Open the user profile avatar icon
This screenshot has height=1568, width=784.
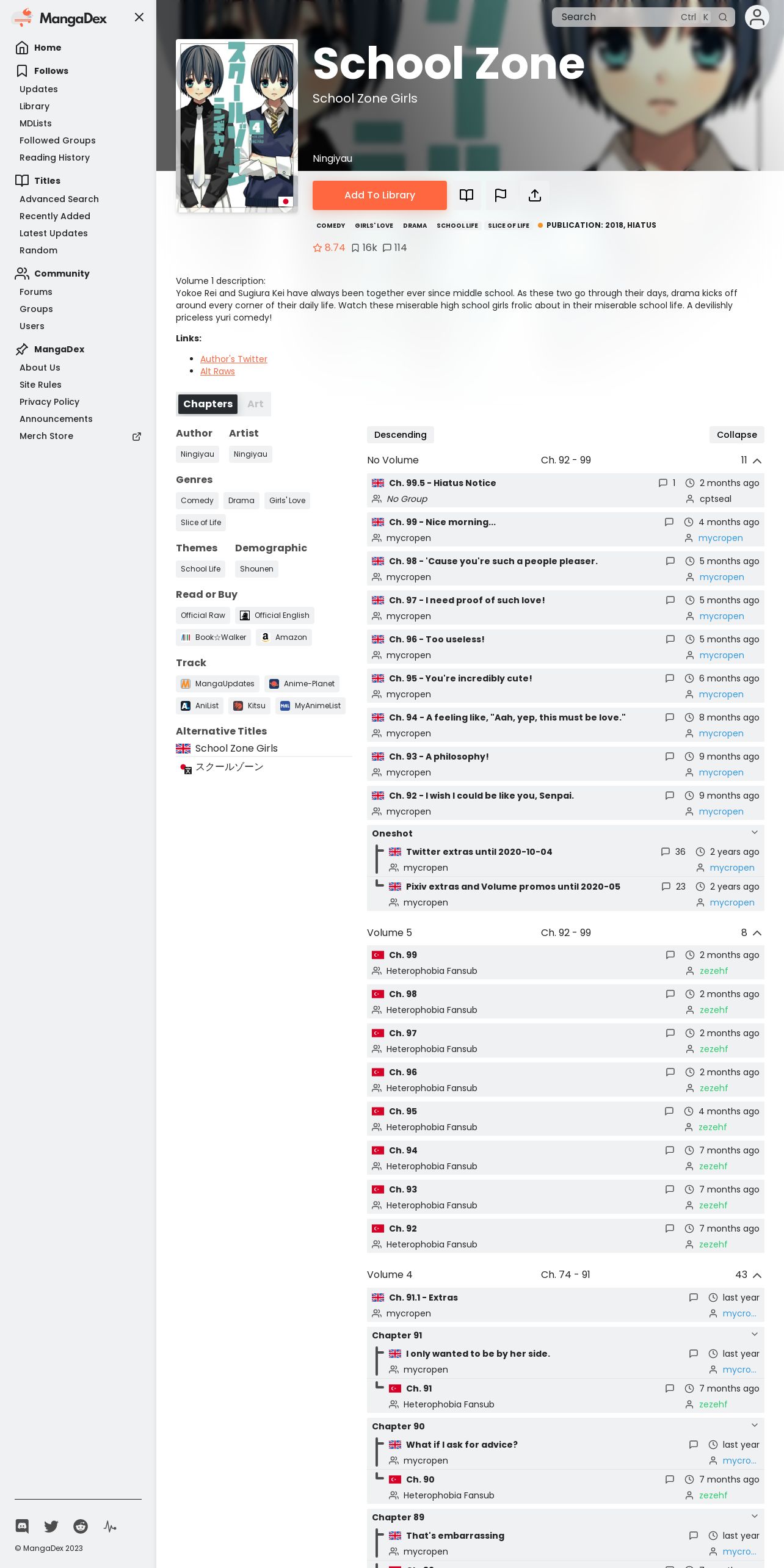point(757,17)
